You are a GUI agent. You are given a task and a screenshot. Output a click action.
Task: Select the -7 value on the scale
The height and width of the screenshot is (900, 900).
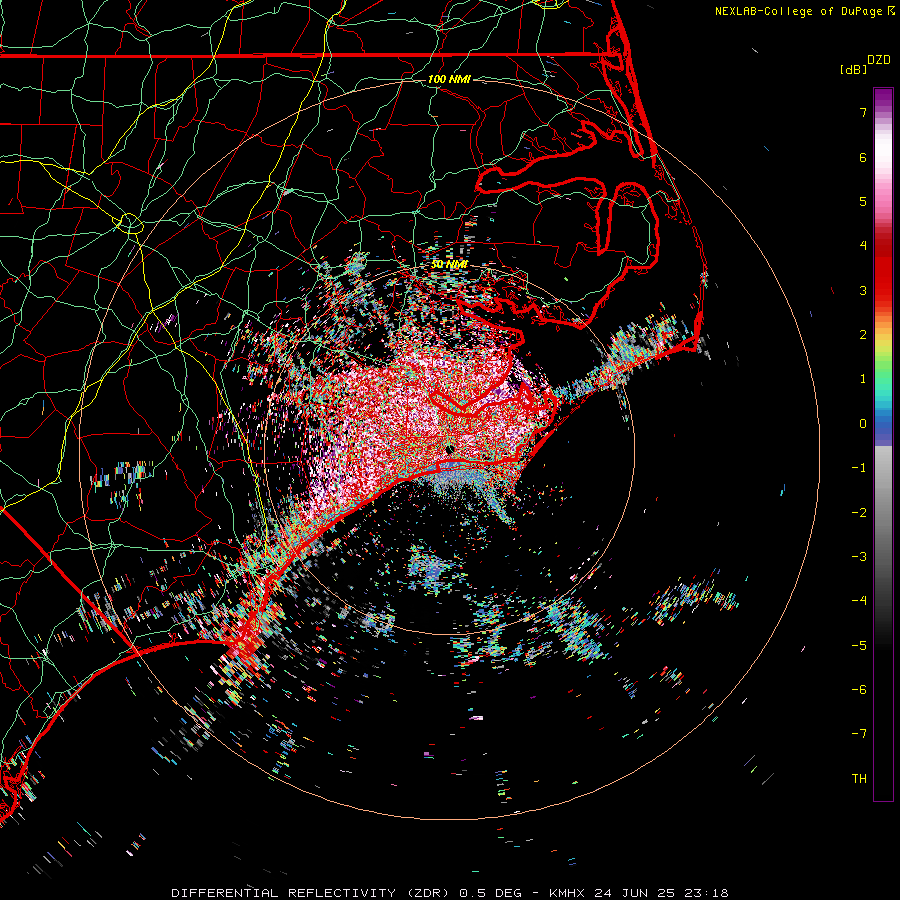[859, 734]
